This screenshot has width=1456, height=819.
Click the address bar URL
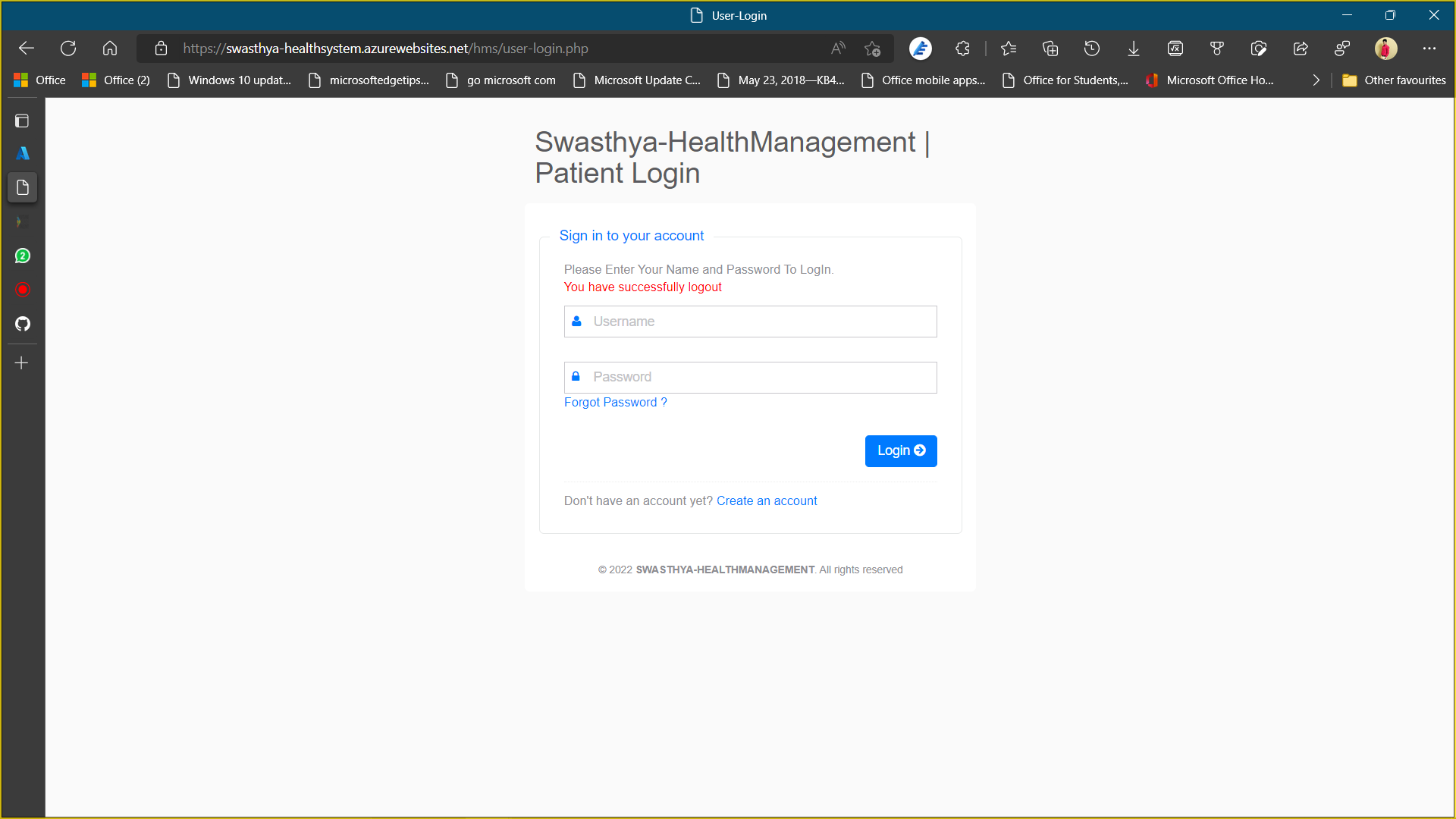[385, 49]
